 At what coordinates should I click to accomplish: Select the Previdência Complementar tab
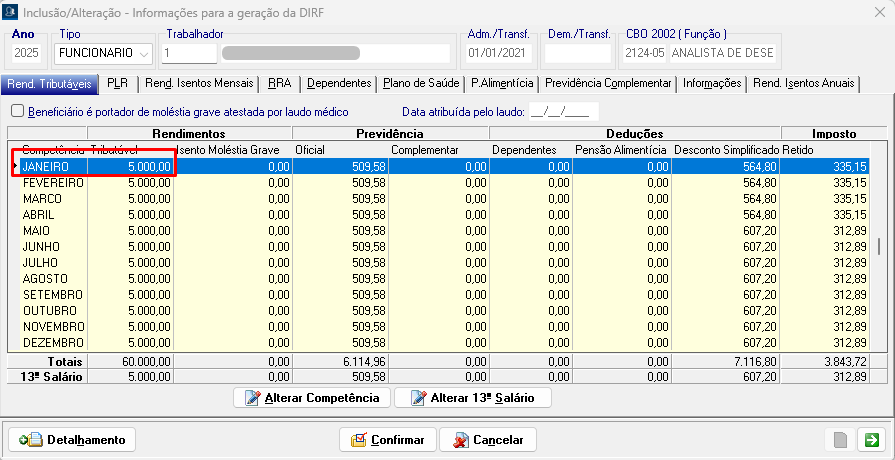coord(608,84)
